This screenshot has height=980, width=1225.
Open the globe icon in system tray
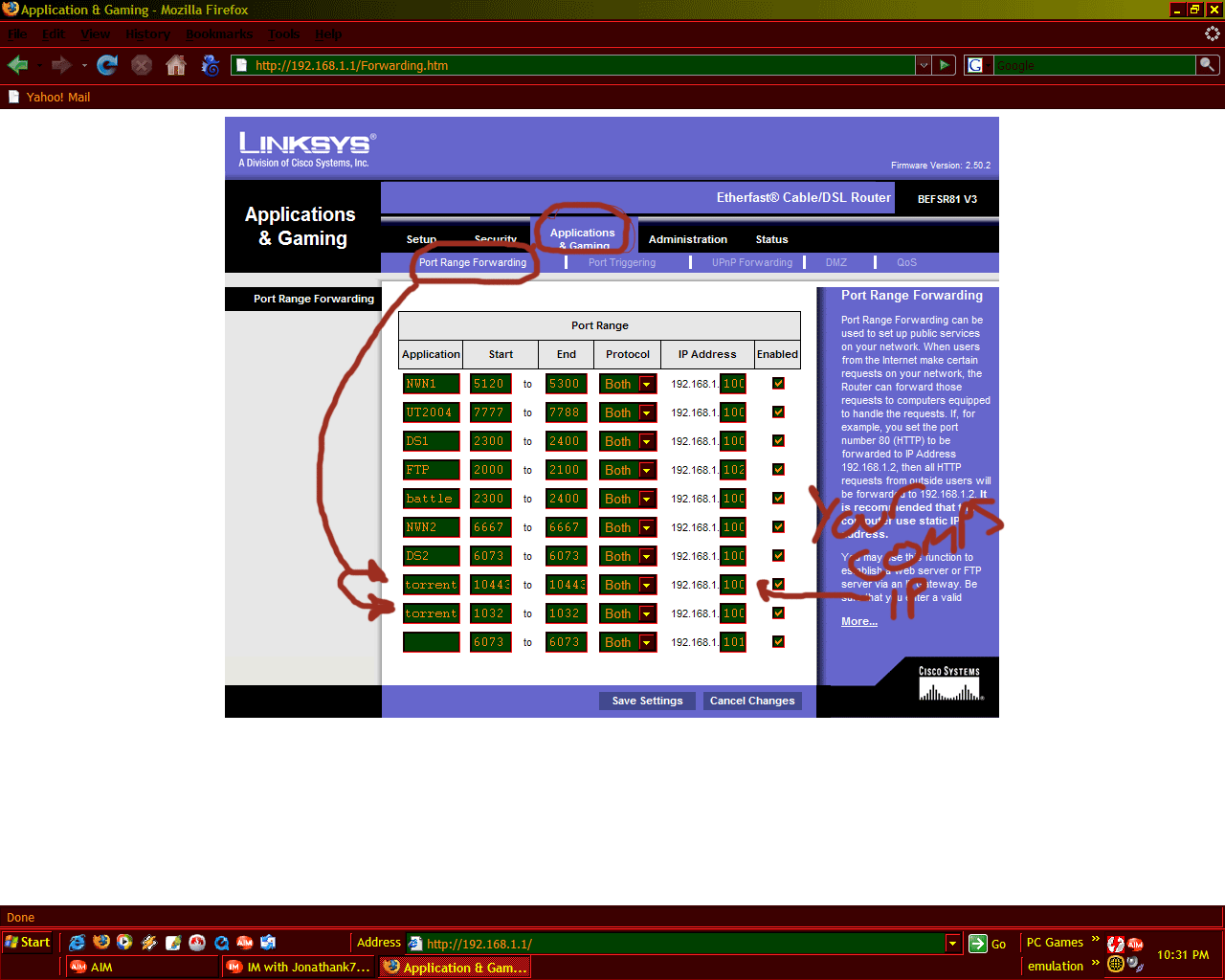[x=1115, y=964]
